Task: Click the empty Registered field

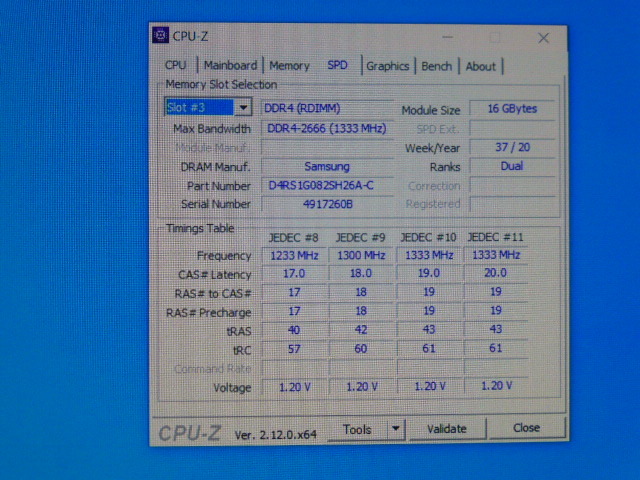Action: 512,204
